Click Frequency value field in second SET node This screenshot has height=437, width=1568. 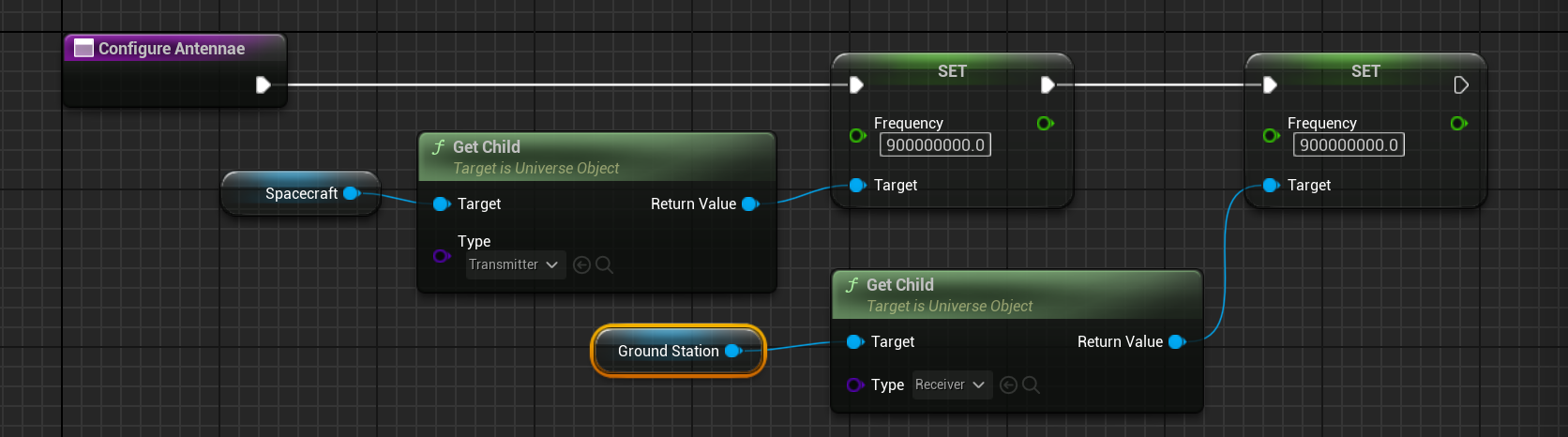click(x=1348, y=144)
